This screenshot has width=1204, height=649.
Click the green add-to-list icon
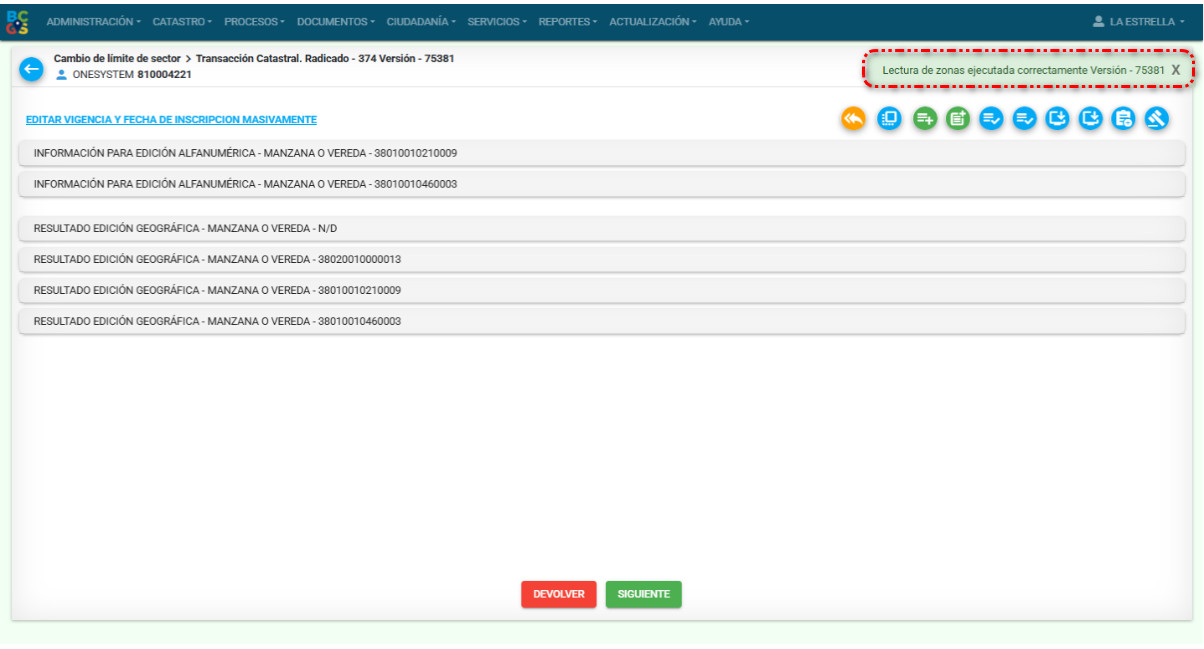tap(925, 119)
